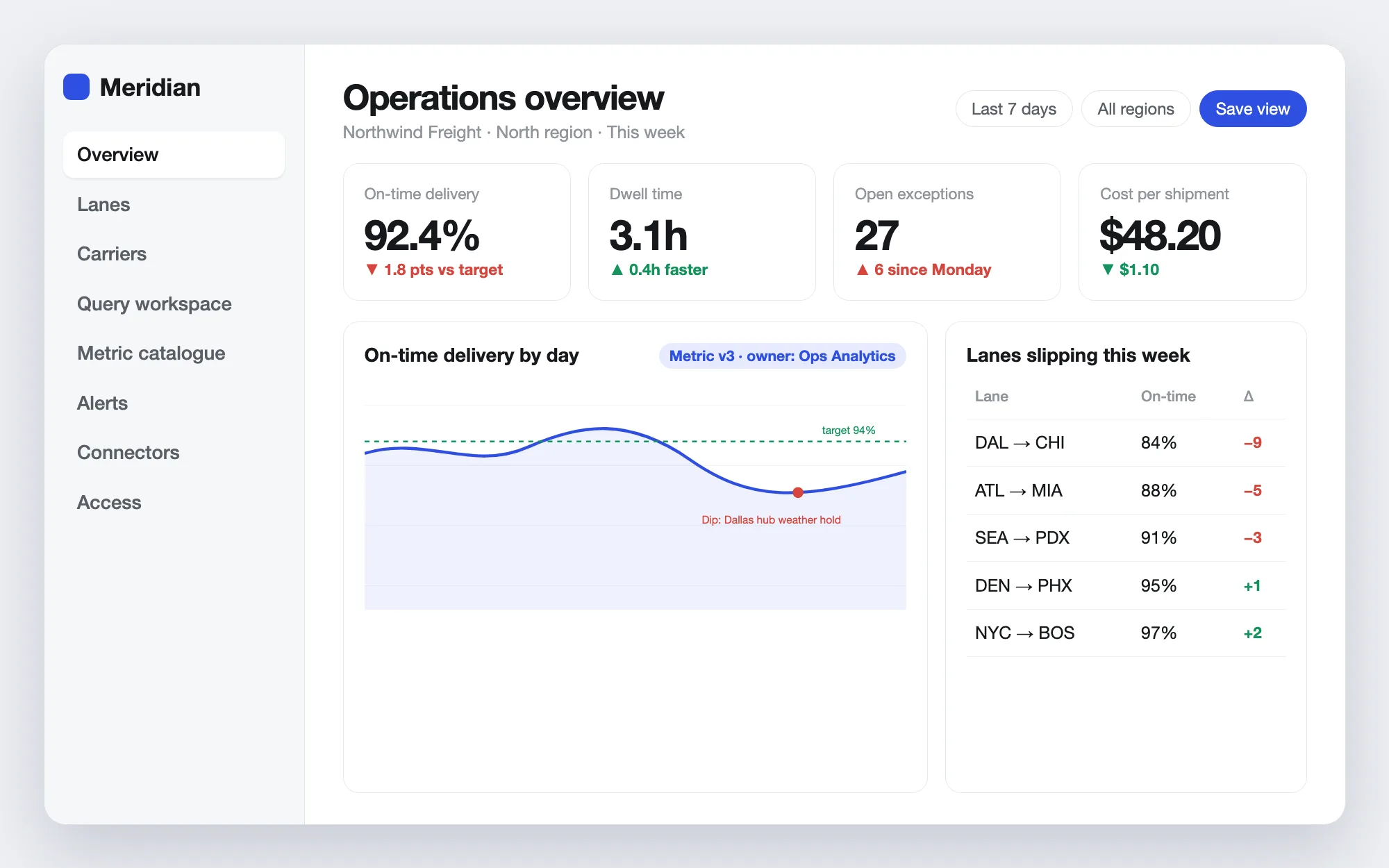The height and width of the screenshot is (868, 1389).
Task: Select the ATL → MIA lane row
Action: [x=1126, y=490]
